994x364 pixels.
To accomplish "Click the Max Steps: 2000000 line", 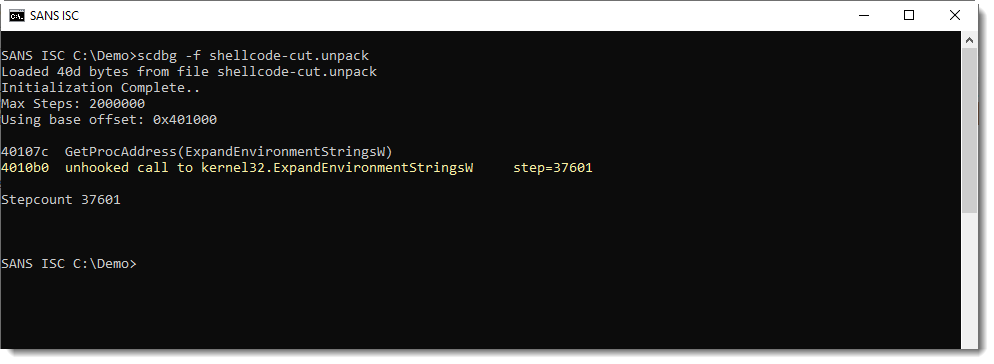I will coord(73,103).
